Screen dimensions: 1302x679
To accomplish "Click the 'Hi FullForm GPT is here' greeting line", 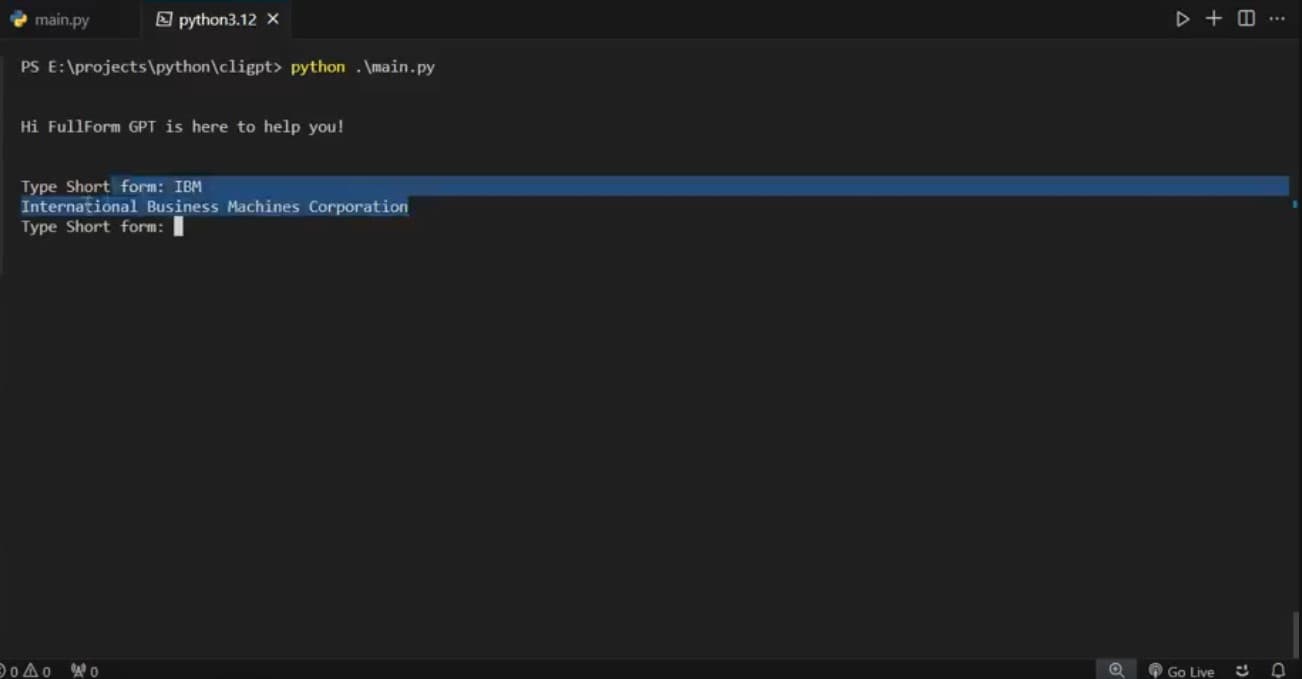I will point(182,127).
